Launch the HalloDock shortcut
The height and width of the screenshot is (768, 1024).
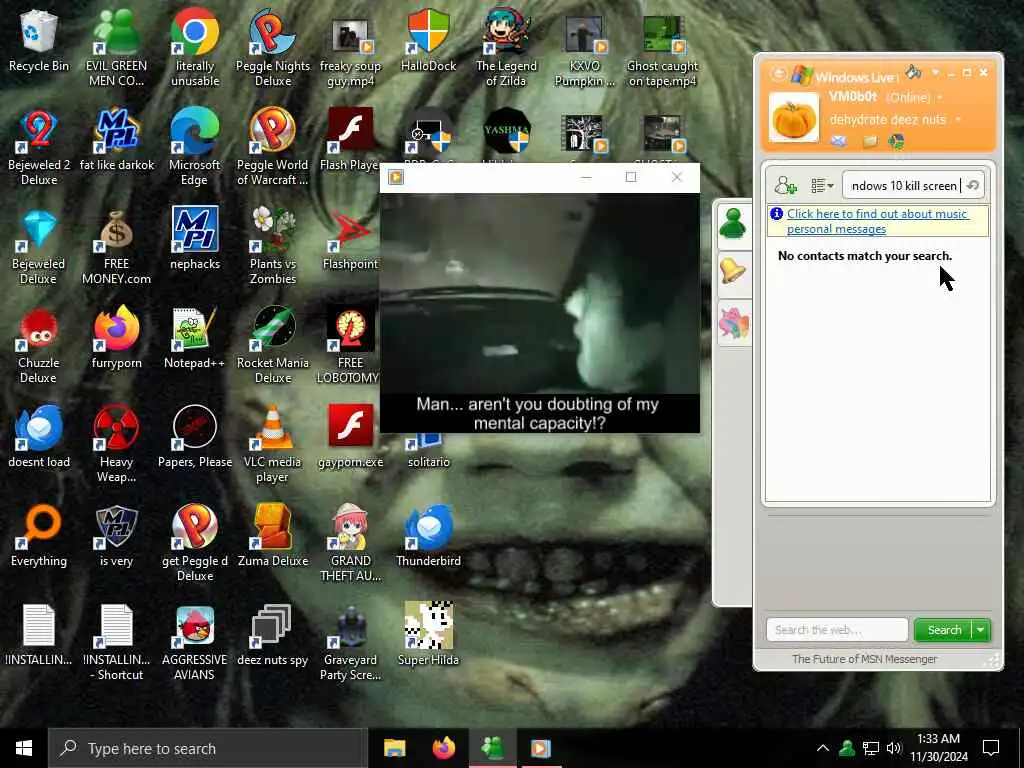[428, 40]
